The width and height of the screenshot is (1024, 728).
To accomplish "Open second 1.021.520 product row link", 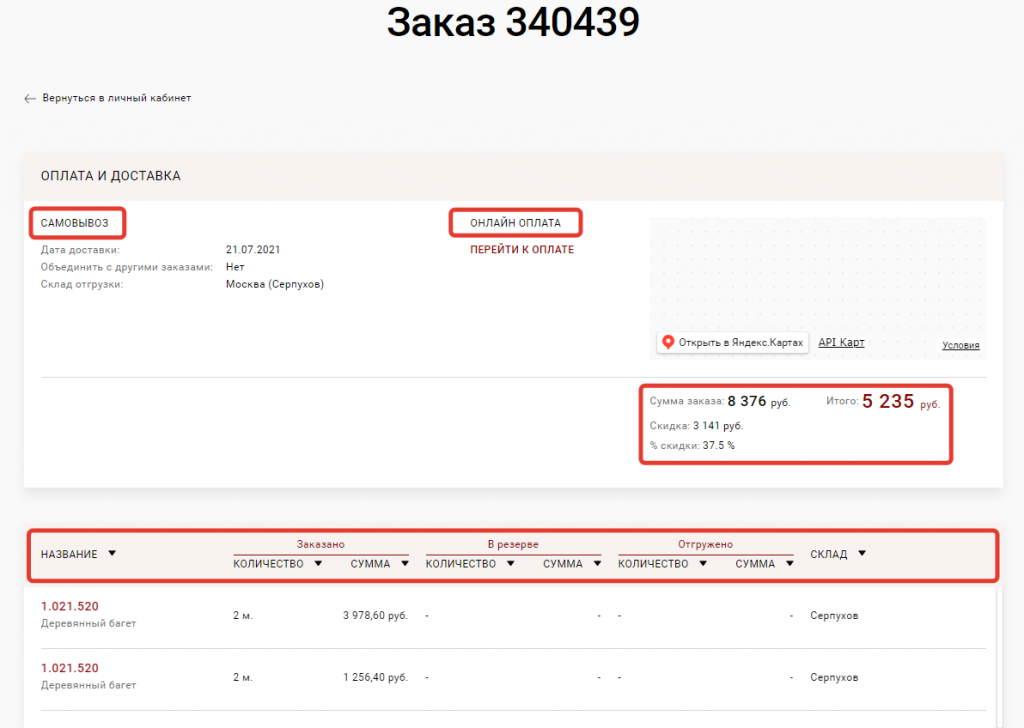I will 70,668.
